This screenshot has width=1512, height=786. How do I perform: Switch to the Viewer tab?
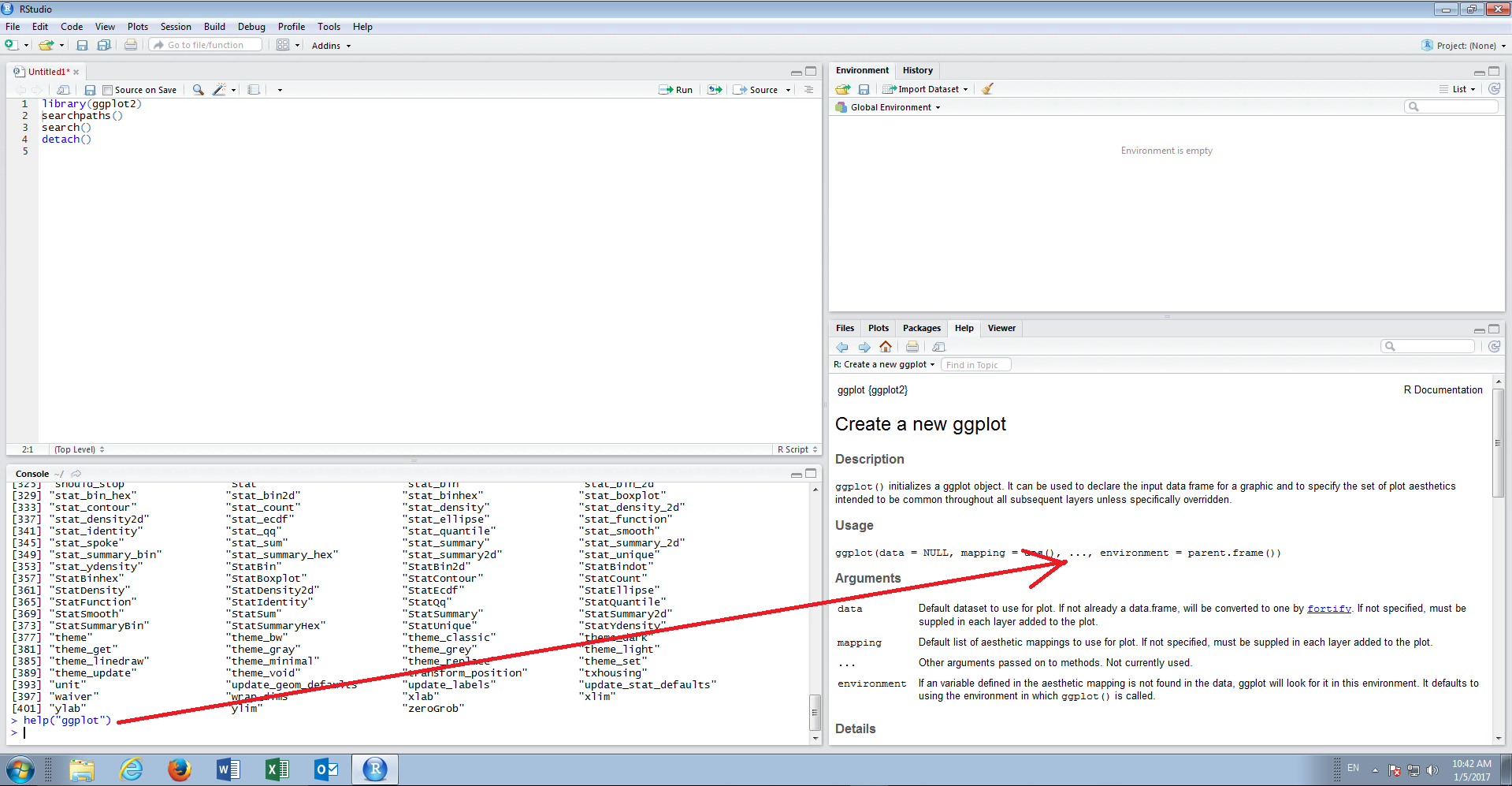point(1001,328)
